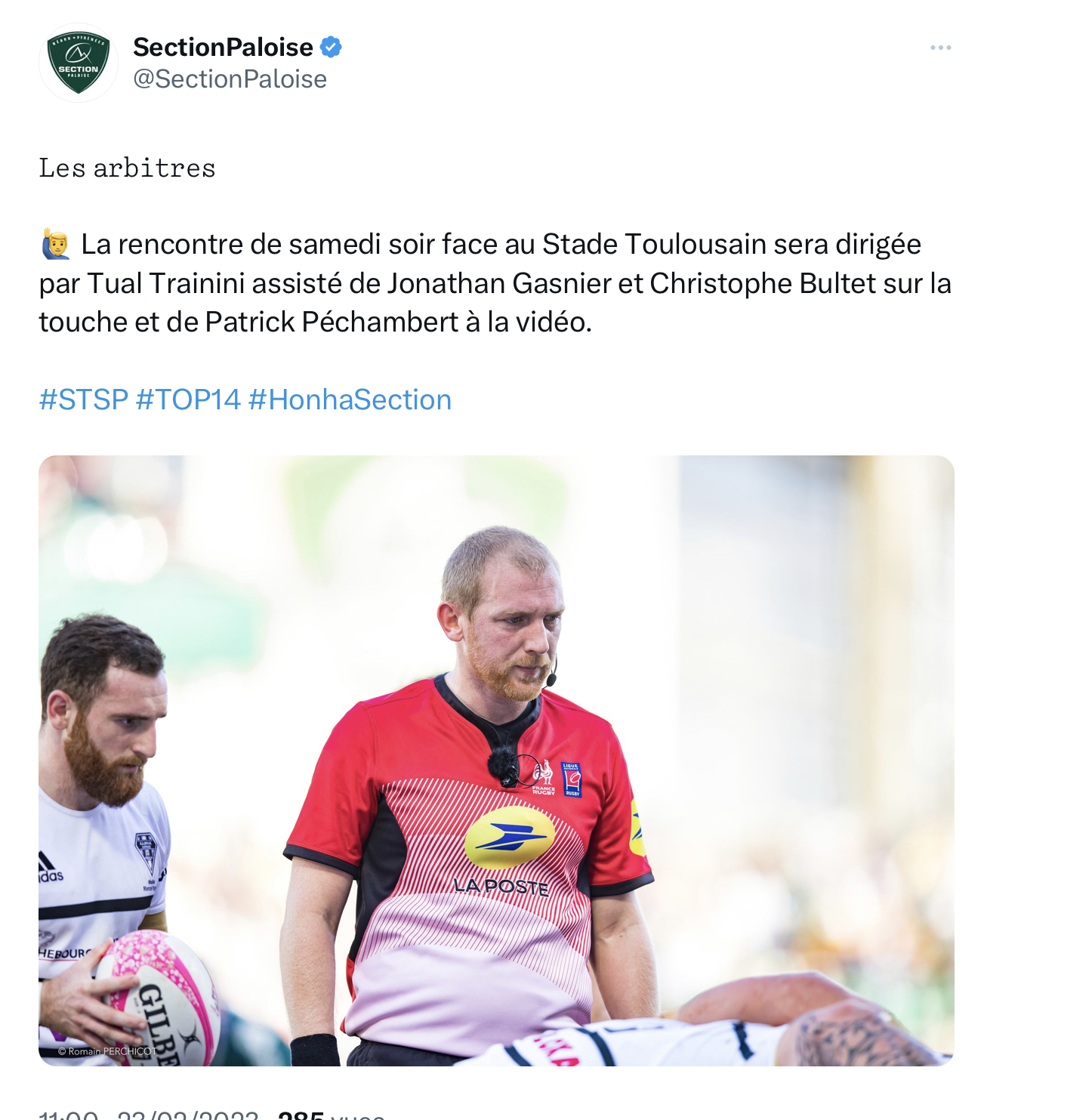The image size is (1092, 1120).
Task: Click the tweet text mentioning Tual Trainini
Action: pyautogui.click(x=495, y=283)
